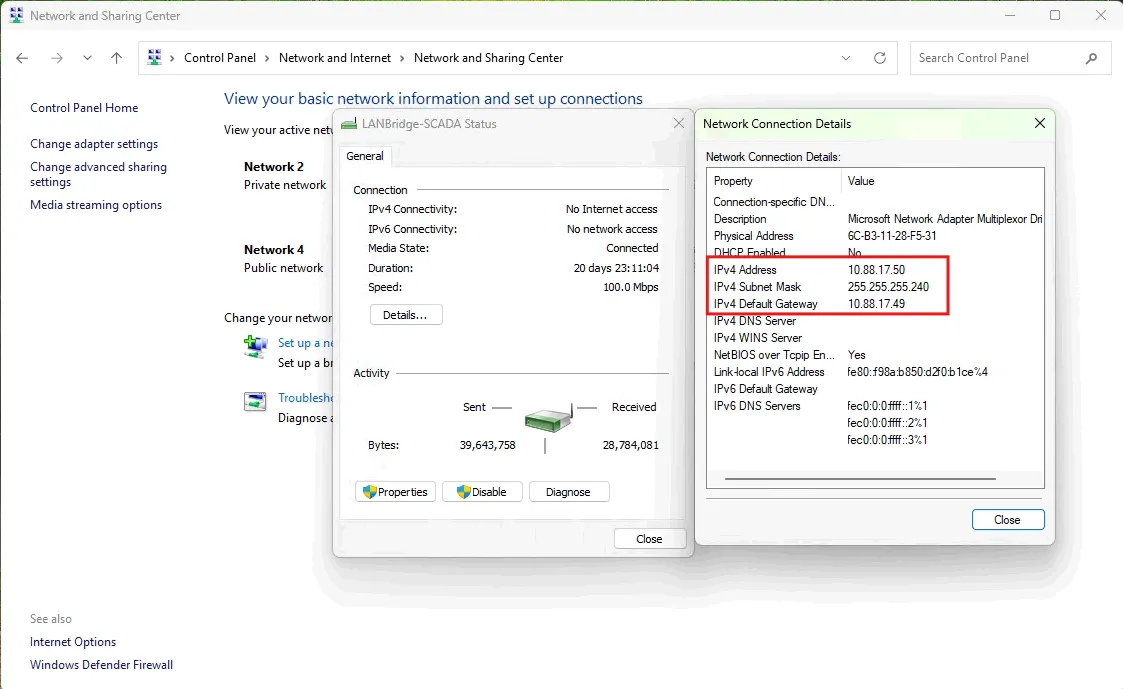The width and height of the screenshot is (1123, 689).
Task: Disable the LANBridge-SCADA connection
Action: [482, 492]
